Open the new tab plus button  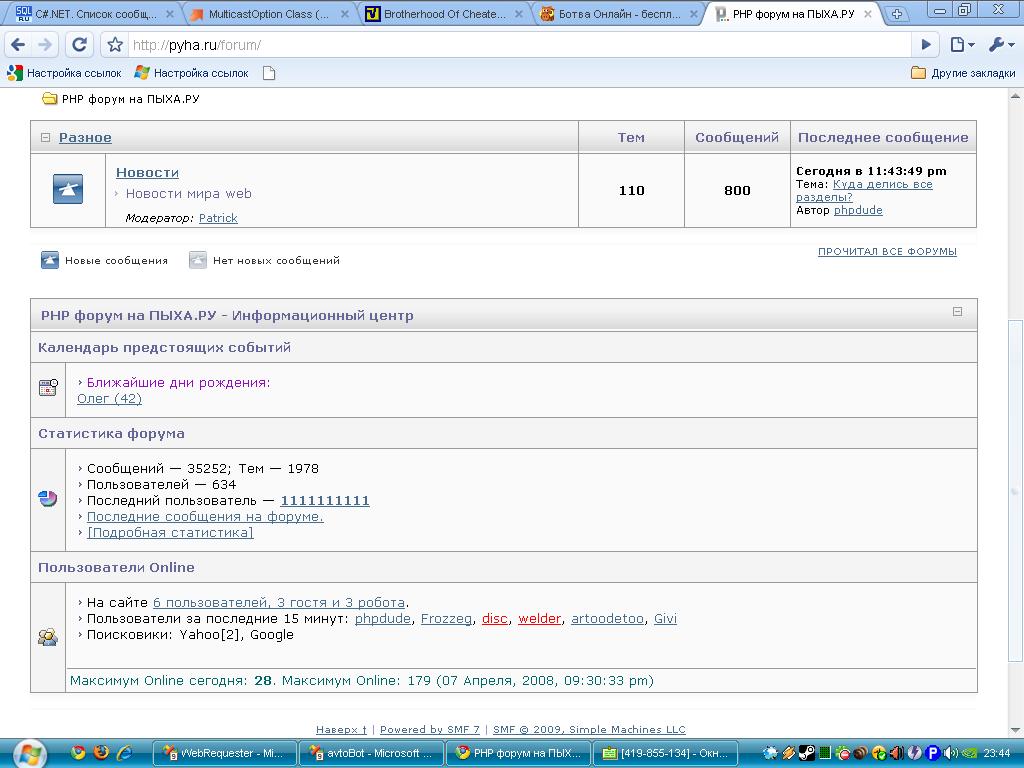click(x=897, y=14)
